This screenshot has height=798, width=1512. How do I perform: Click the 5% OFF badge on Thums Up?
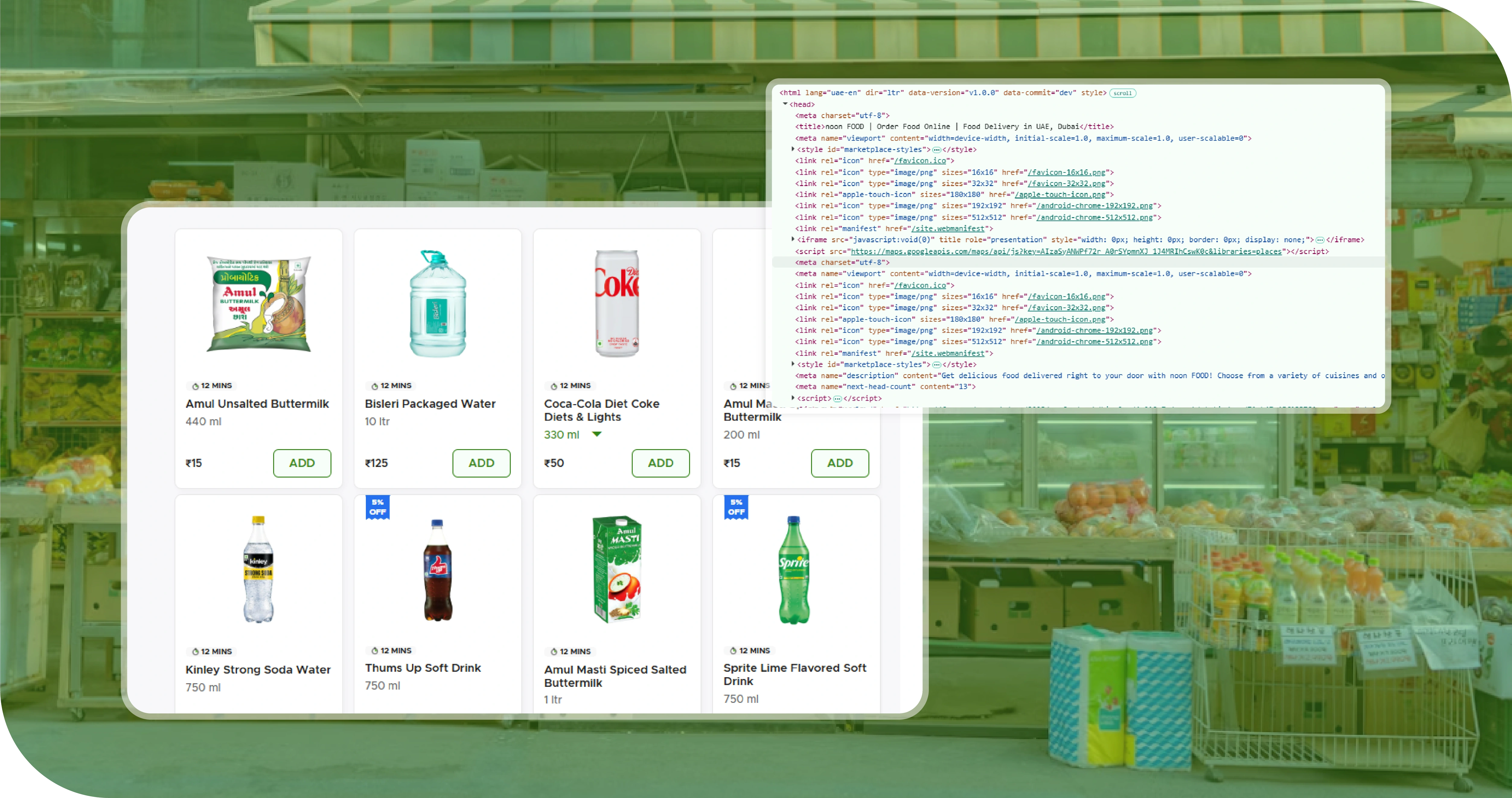coord(377,507)
